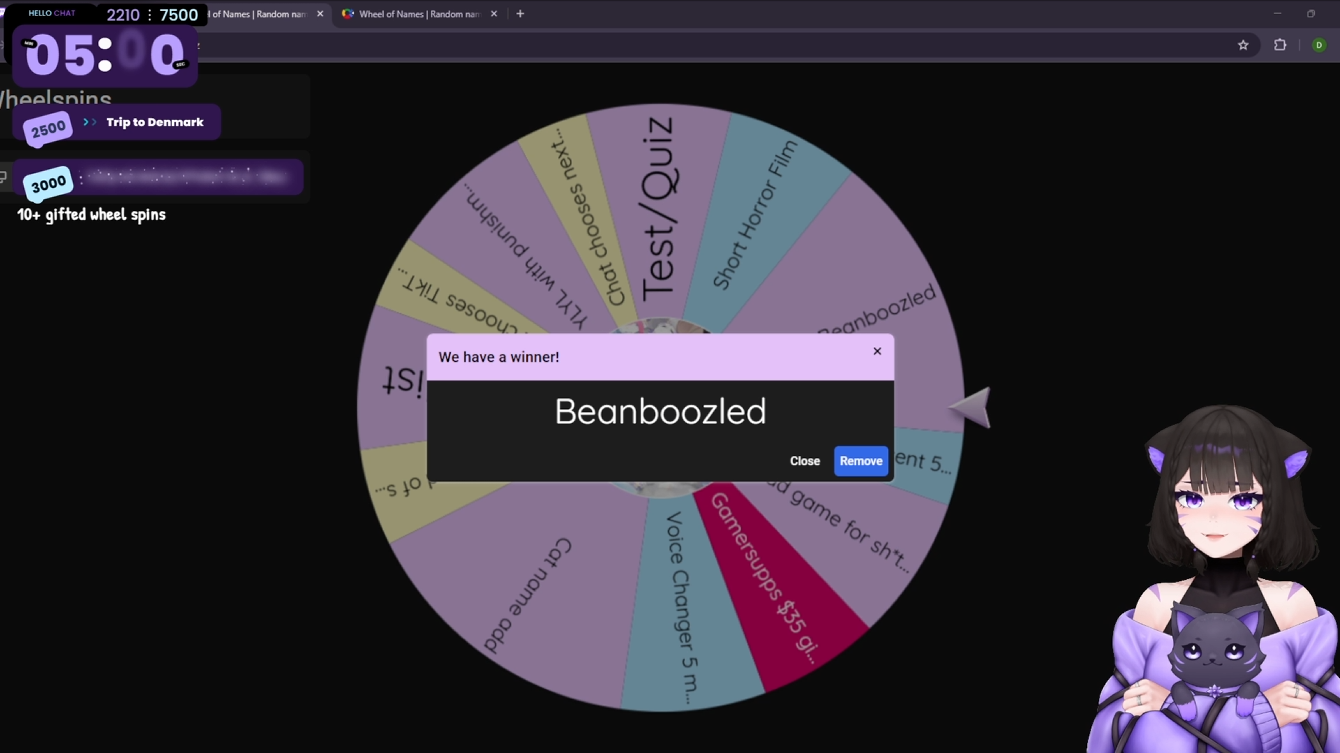1340x753 pixels.
Task: Close the right-hand Wheel of Names tab
Action: pyautogui.click(x=494, y=14)
